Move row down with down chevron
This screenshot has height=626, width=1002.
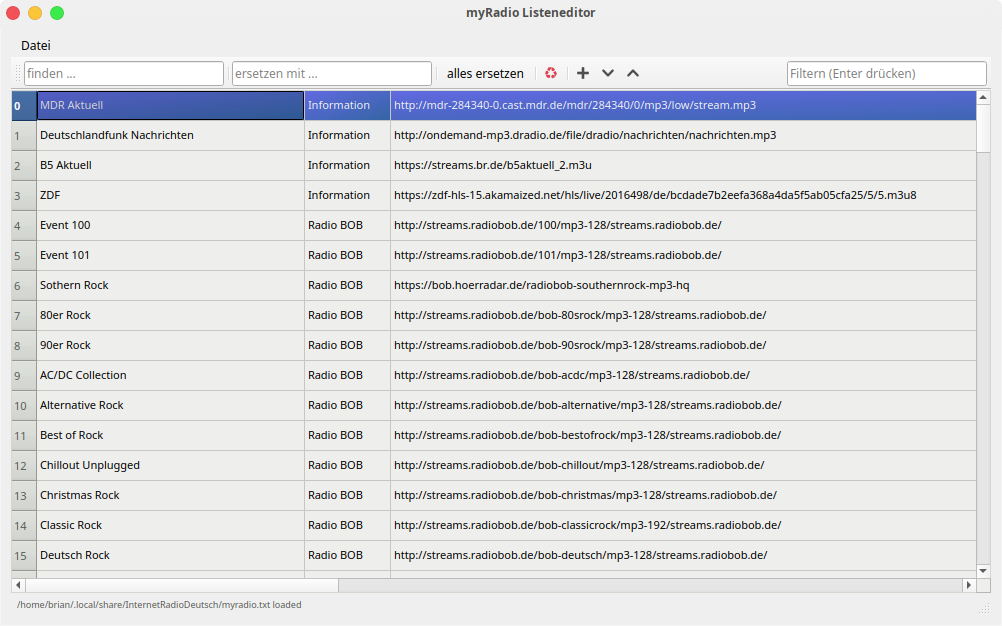[x=608, y=73]
